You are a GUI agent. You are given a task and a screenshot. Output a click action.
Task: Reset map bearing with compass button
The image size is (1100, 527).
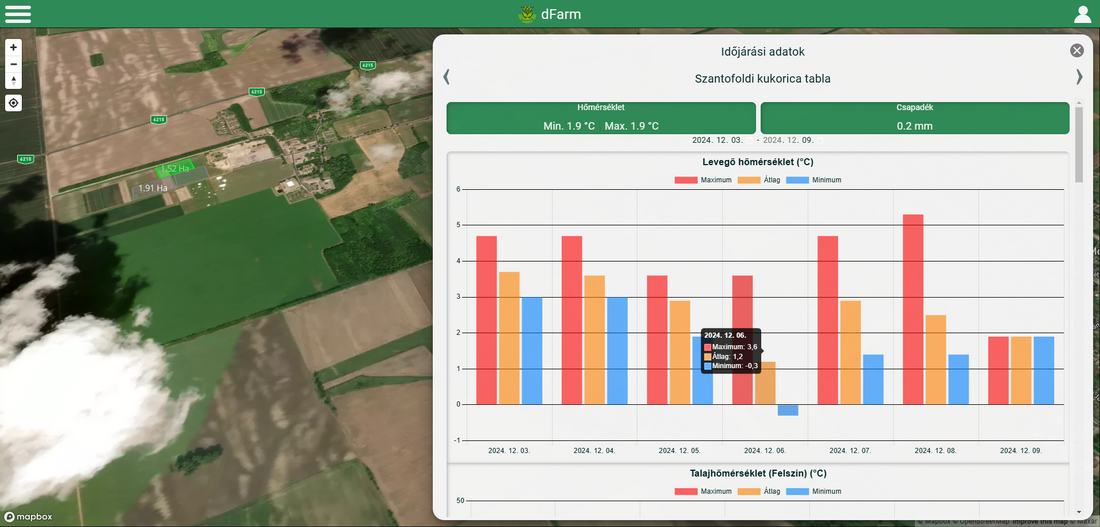click(13, 81)
